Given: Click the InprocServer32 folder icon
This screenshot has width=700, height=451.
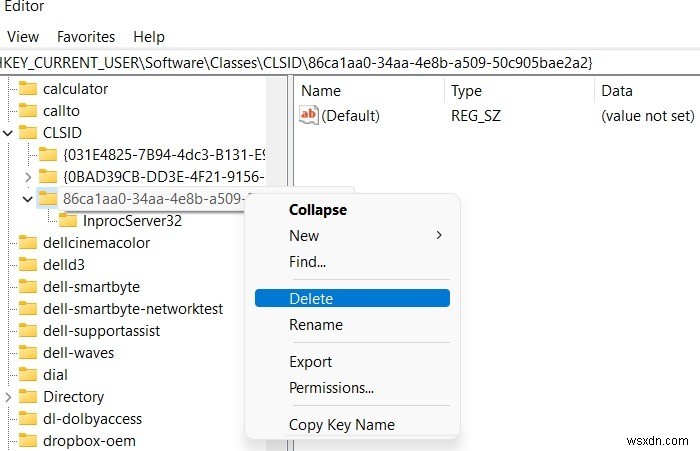Looking at the screenshot, I should [x=68, y=220].
